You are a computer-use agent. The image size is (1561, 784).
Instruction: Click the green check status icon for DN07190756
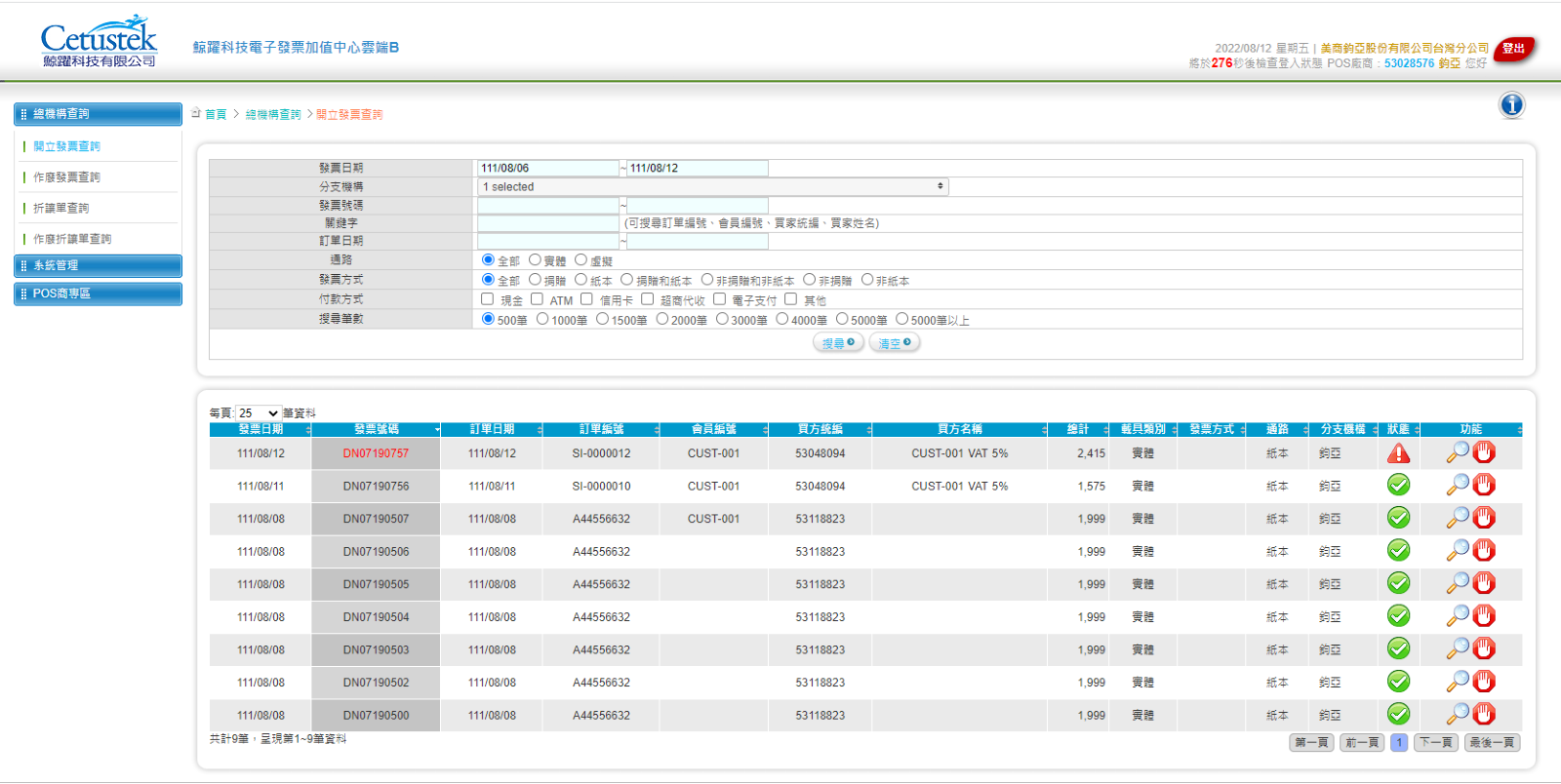(x=1399, y=485)
